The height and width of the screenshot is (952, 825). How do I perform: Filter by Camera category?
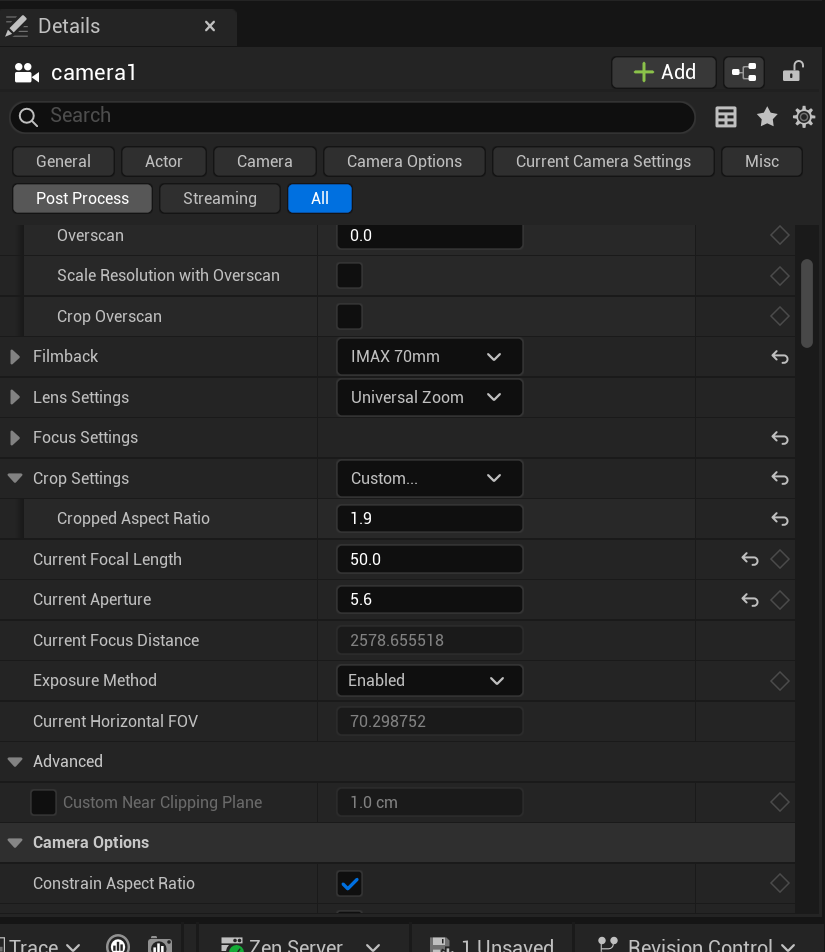[265, 162]
